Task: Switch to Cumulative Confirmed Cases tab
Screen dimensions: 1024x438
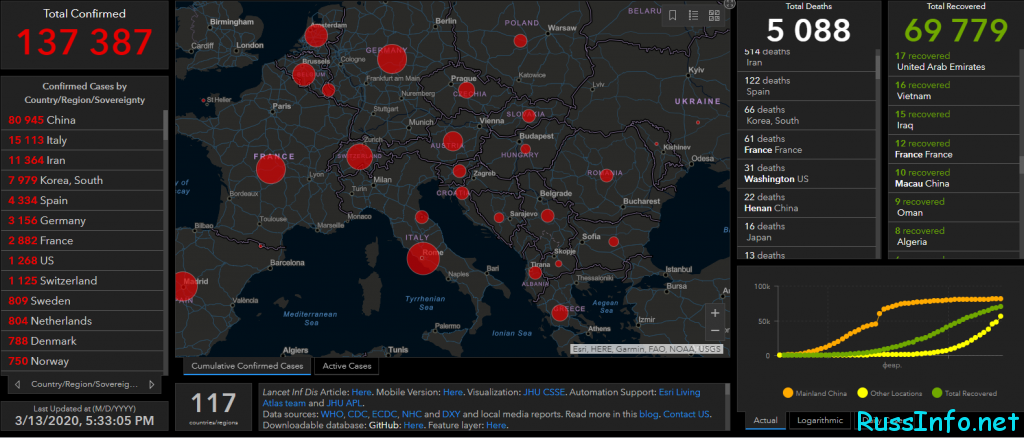Action: [x=247, y=366]
